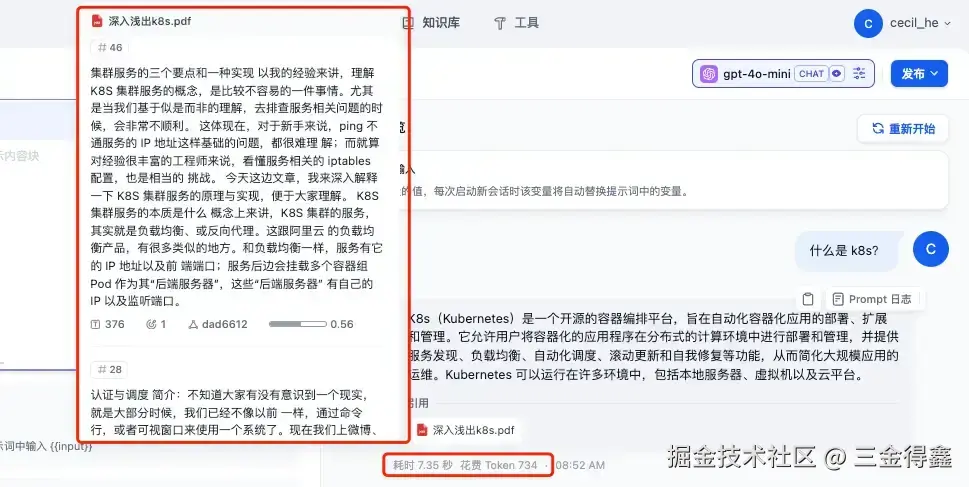Image resolution: width=969 pixels, height=487 pixels.
Task: Open the cited 深入浅出k8s.pdf reference
Action: 466,430
